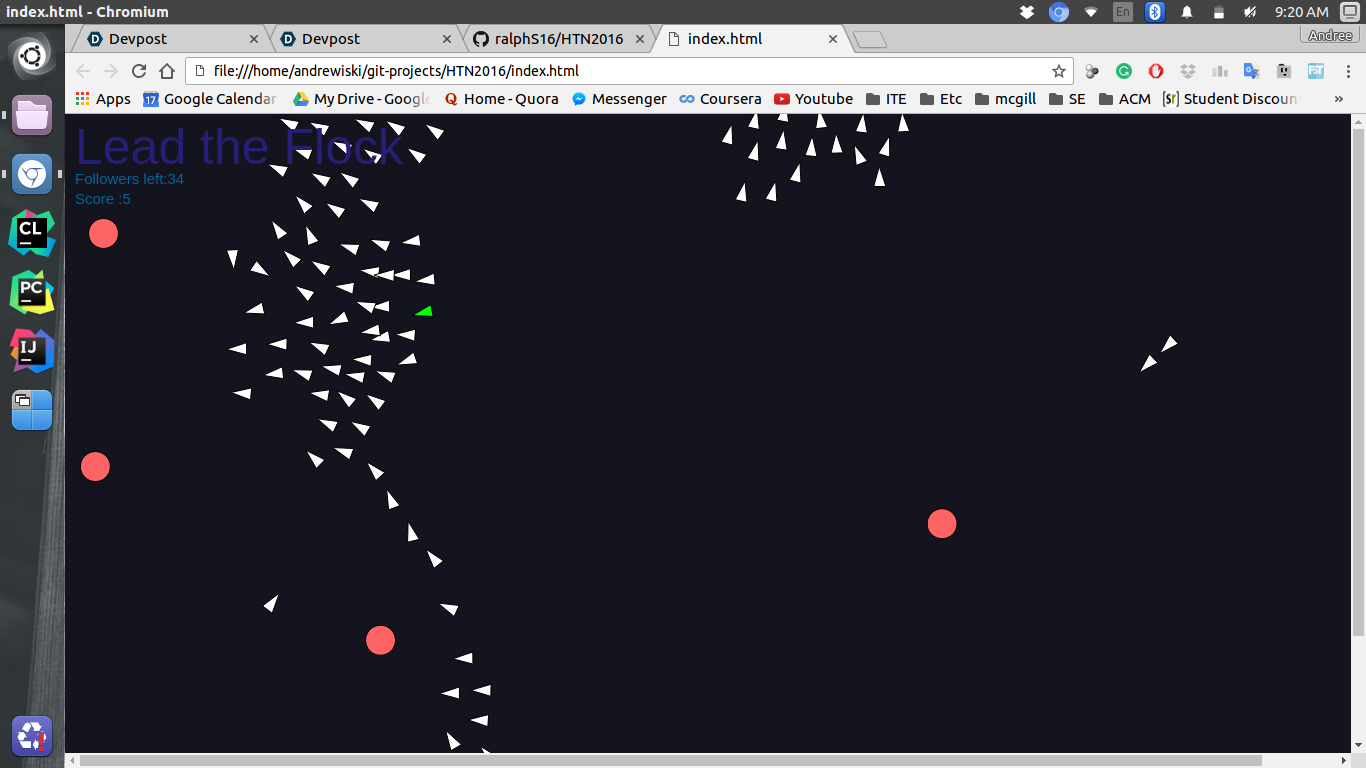Click the FST extension icon
Screen dimensions: 1366x768
pyautogui.click(x=1315, y=71)
